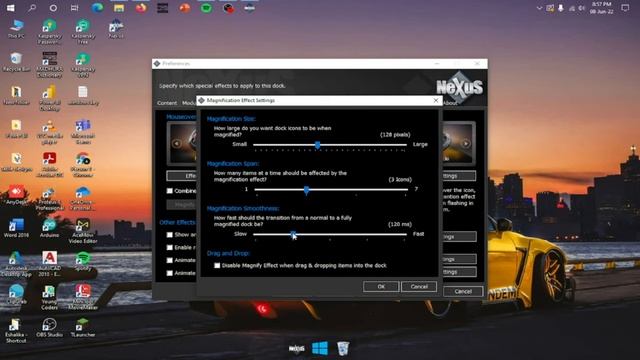Image resolution: width=640 pixels, height=360 pixels.
Task: Open the Chrome desktop shortcut
Action: [x=83, y=165]
